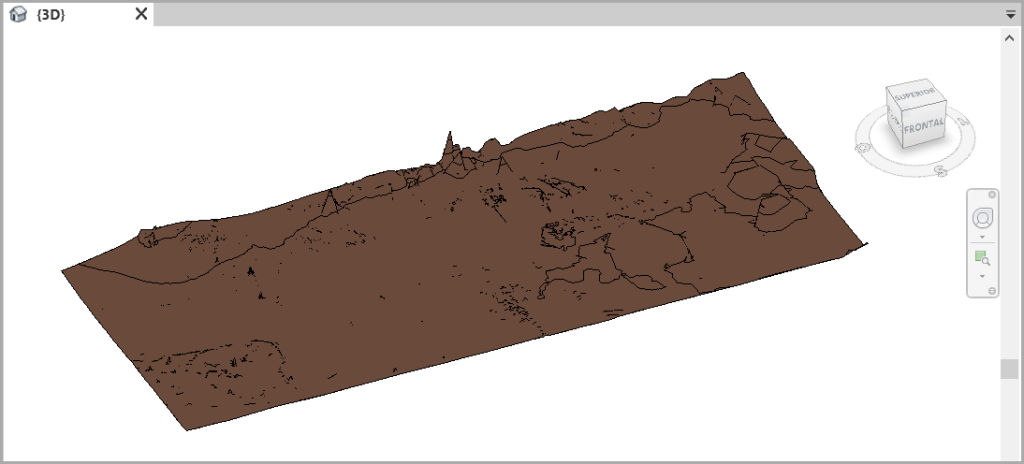Click the vertical scrollbar thumb
Image resolution: width=1024 pixels, height=464 pixels.
click(x=1010, y=369)
